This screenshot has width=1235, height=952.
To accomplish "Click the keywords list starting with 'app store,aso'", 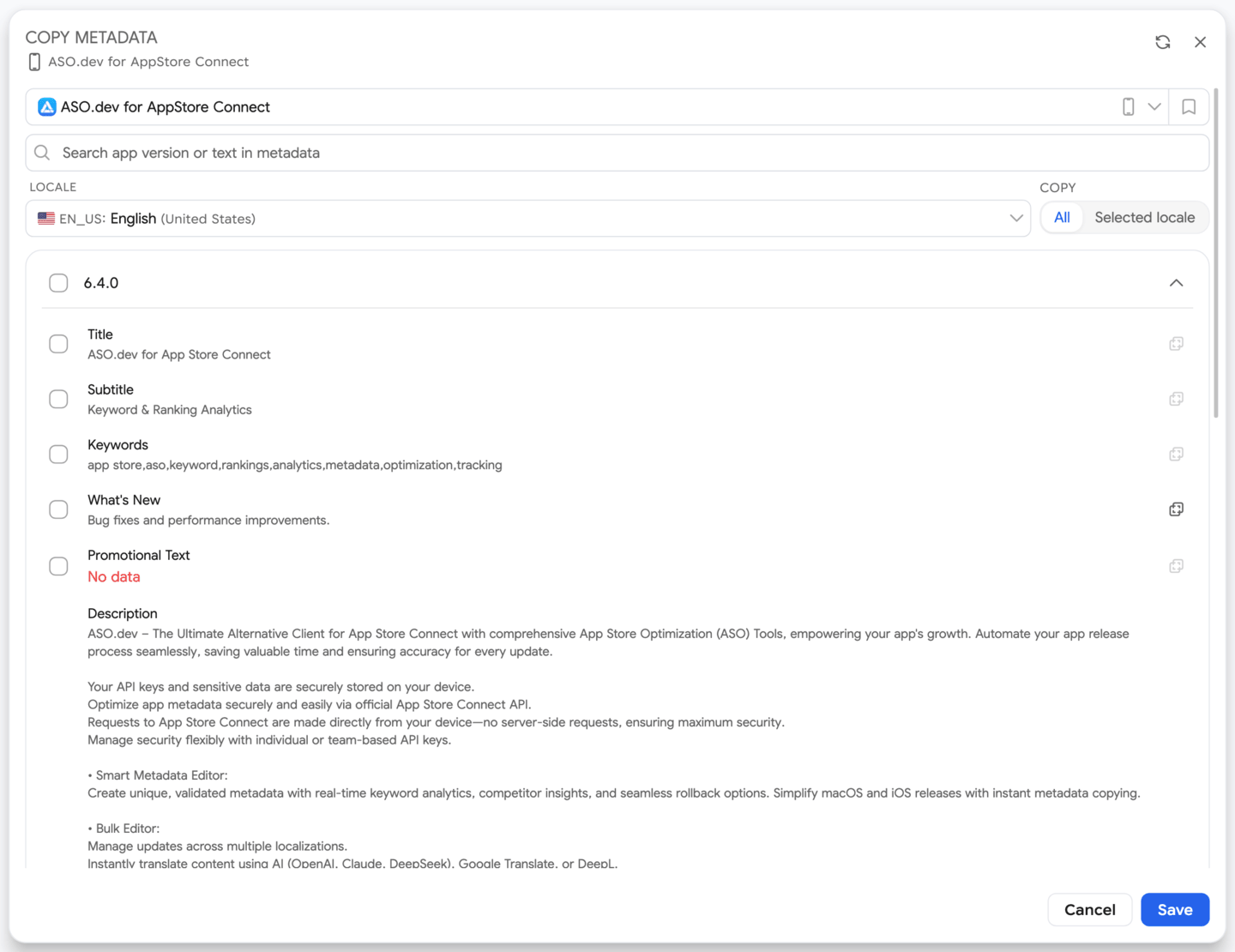I will click(x=295, y=465).
